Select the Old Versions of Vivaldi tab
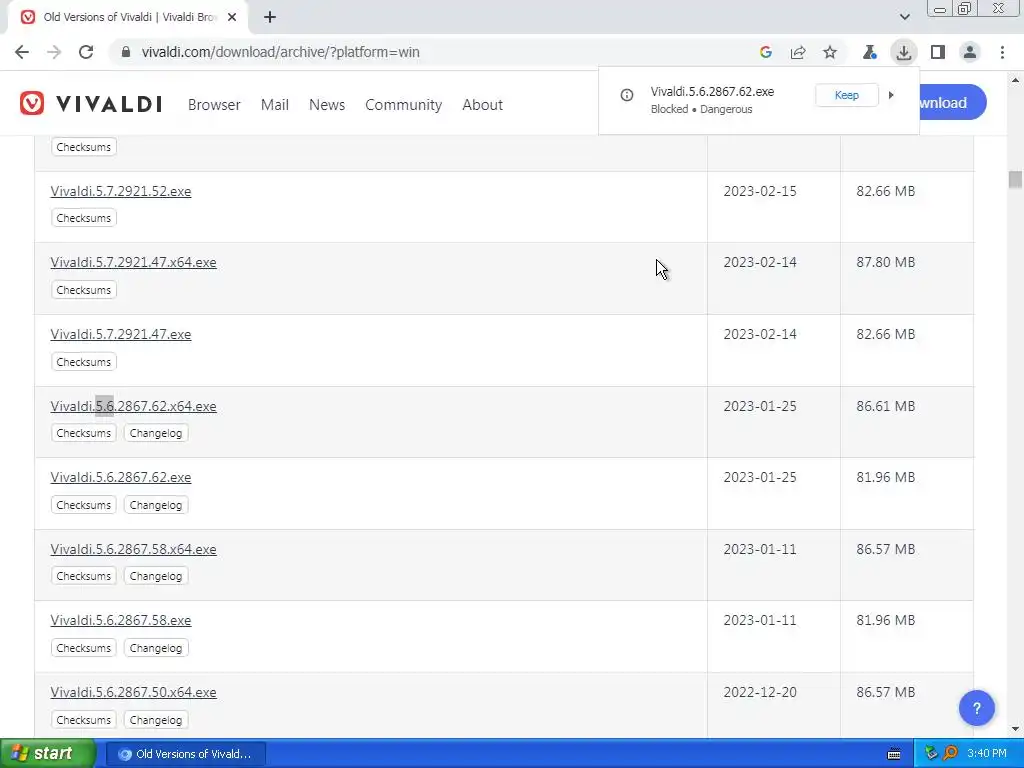This screenshot has width=1024, height=768. pyautogui.click(x=127, y=18)
